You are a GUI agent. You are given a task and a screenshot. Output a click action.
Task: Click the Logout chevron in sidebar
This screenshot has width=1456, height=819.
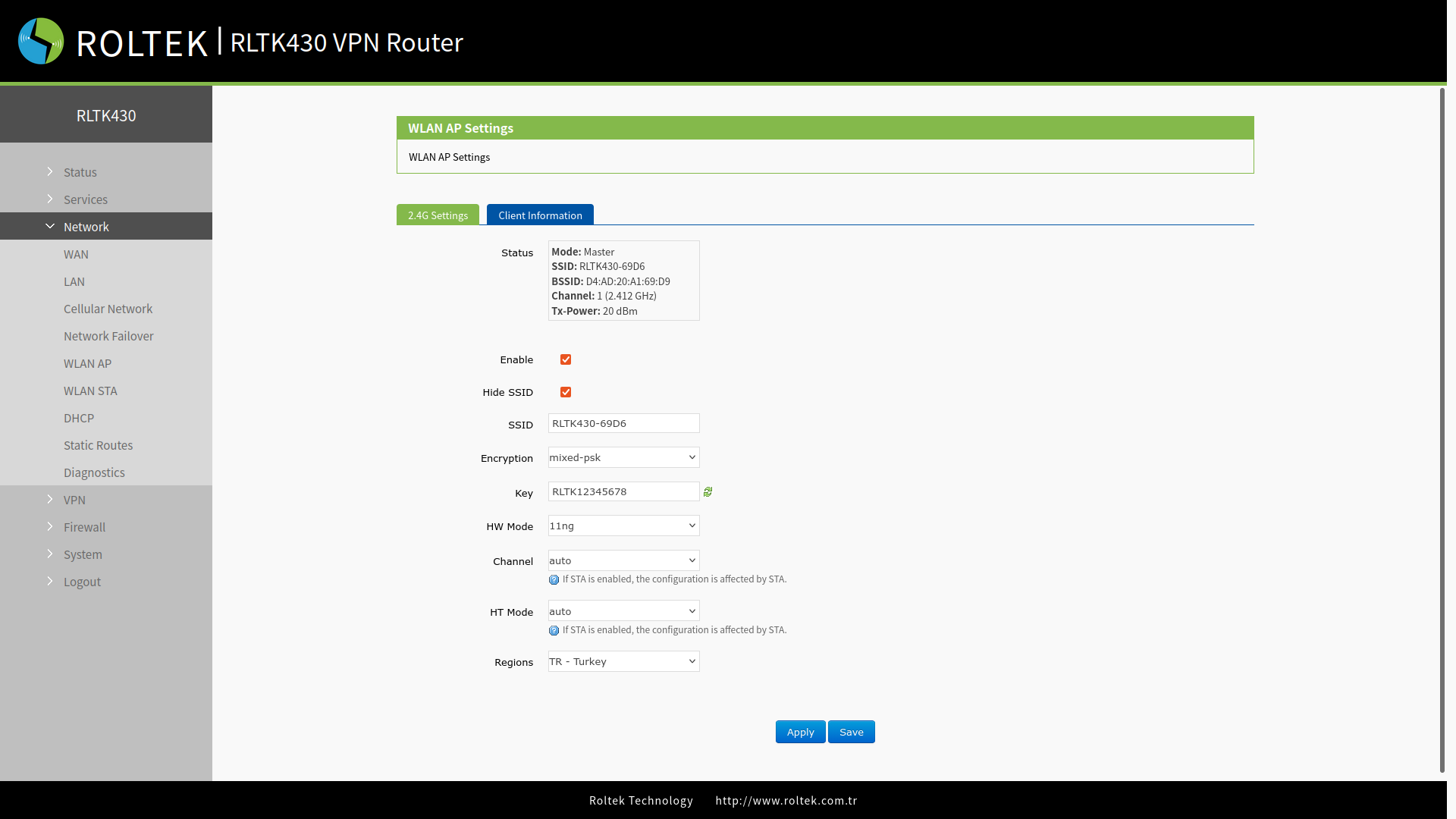pos(50,581)
